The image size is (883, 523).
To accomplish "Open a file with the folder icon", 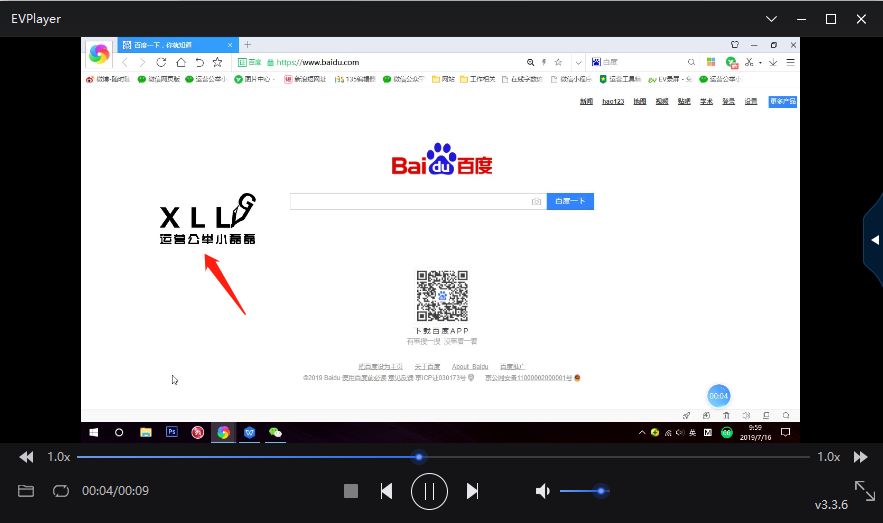I will coord(26,491).
